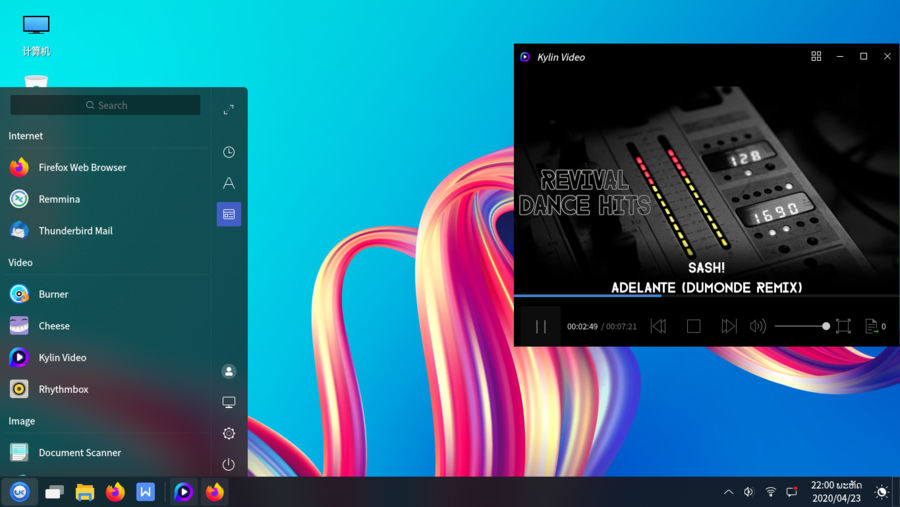Switch to category app view
This screenshot has width=900, height=507.
[x=228, y=214]
